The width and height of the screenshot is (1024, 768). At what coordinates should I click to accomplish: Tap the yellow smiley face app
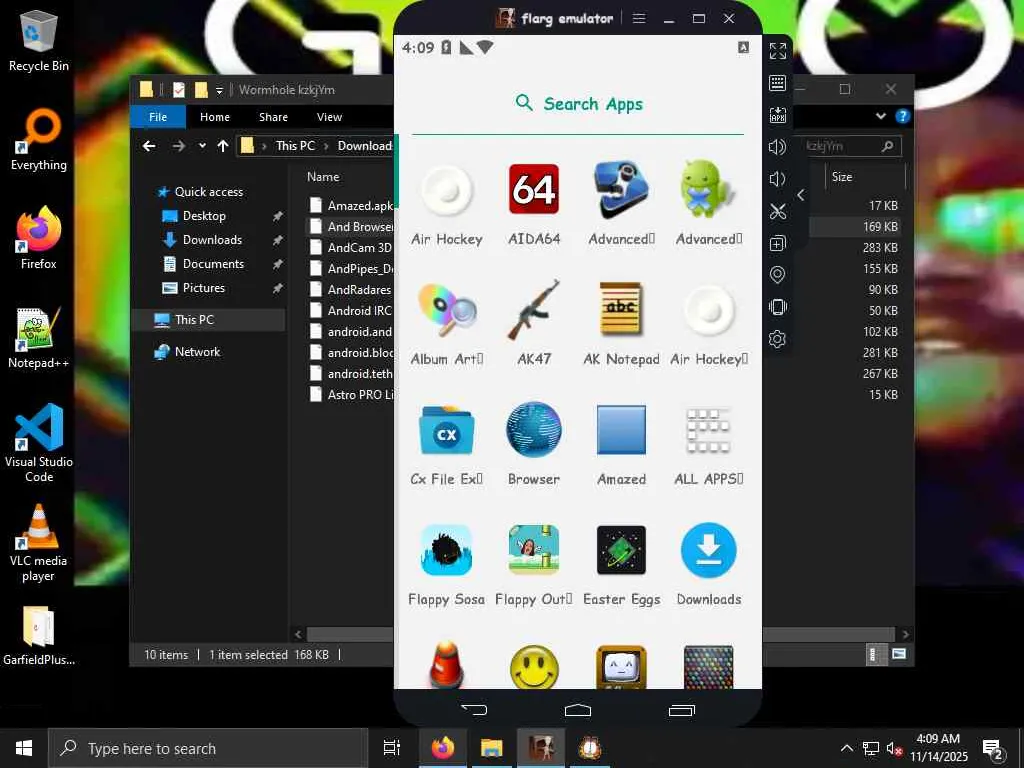[x=534, y=667]
